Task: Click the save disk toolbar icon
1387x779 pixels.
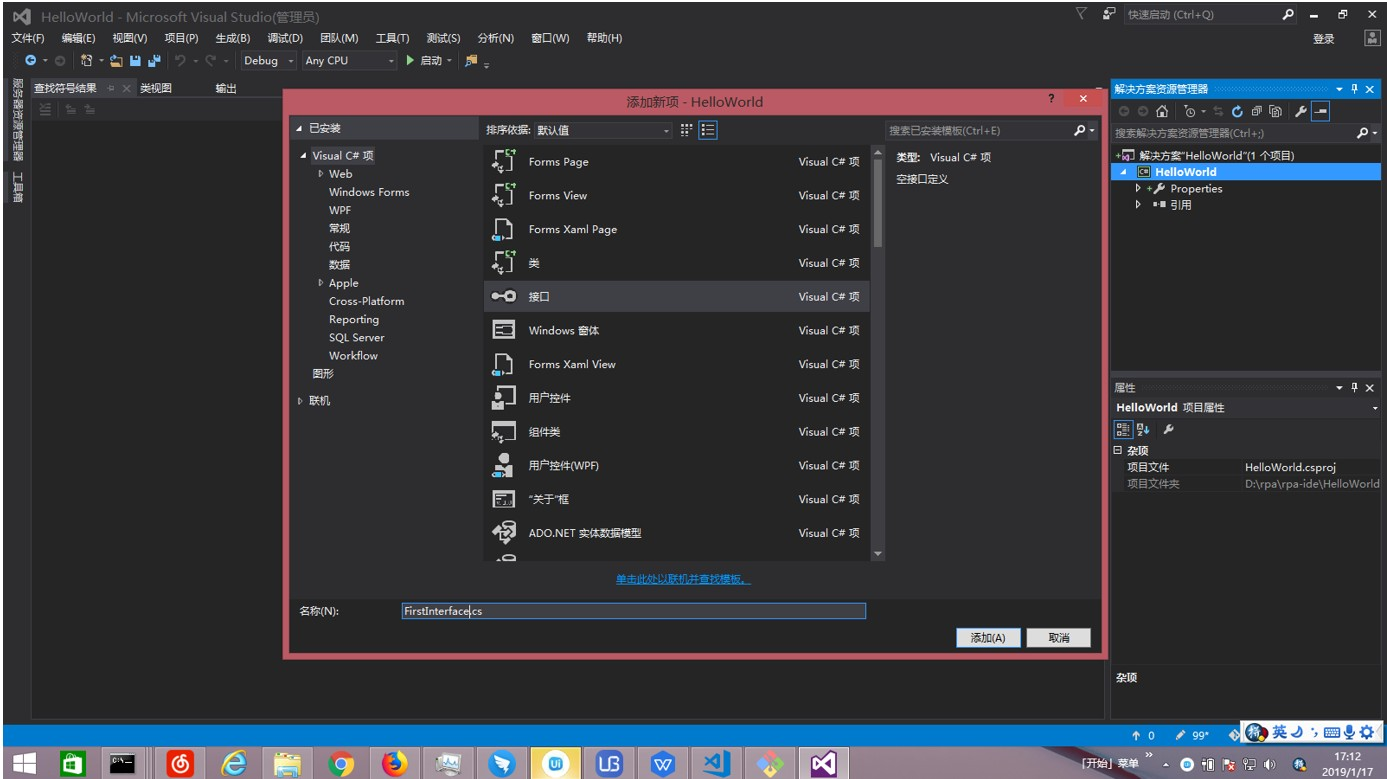Action: [x=136, y=61]
